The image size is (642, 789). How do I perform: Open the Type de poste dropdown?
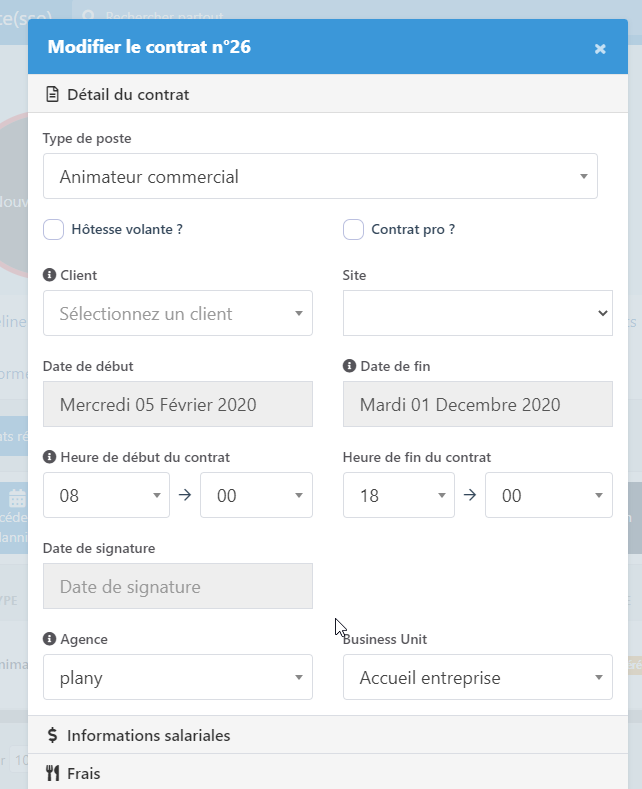[320, 177]
